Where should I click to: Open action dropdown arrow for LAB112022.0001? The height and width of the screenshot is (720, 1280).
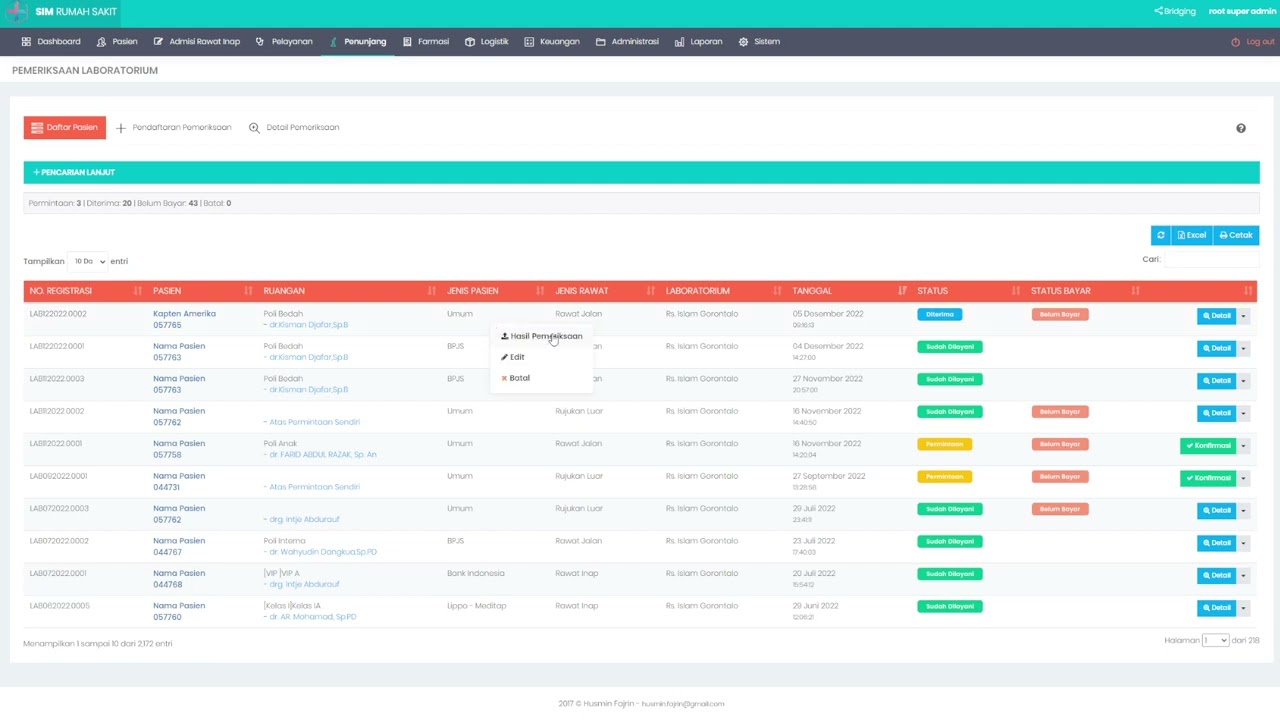[x=1243, y=446]
